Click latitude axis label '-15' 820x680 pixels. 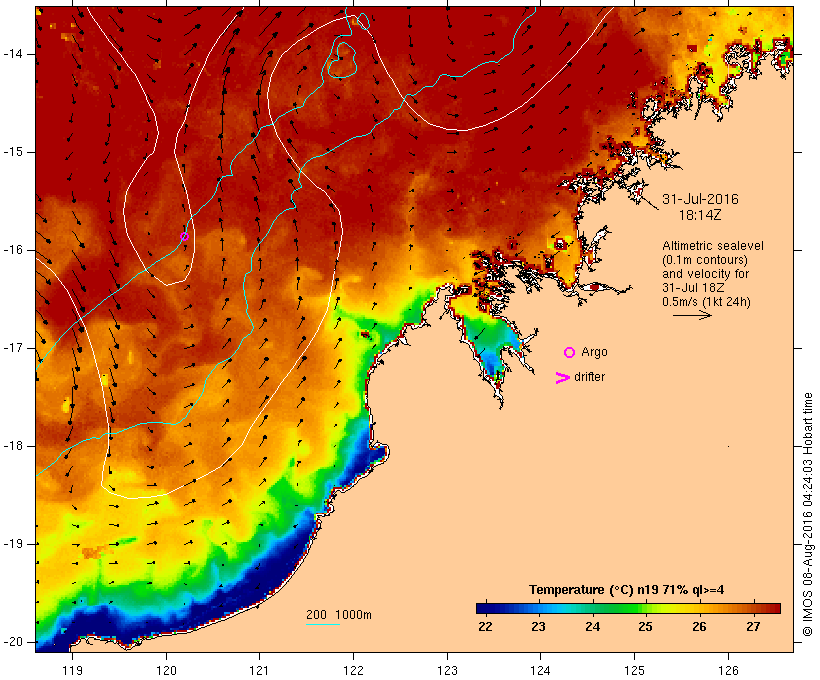[13, 152]
